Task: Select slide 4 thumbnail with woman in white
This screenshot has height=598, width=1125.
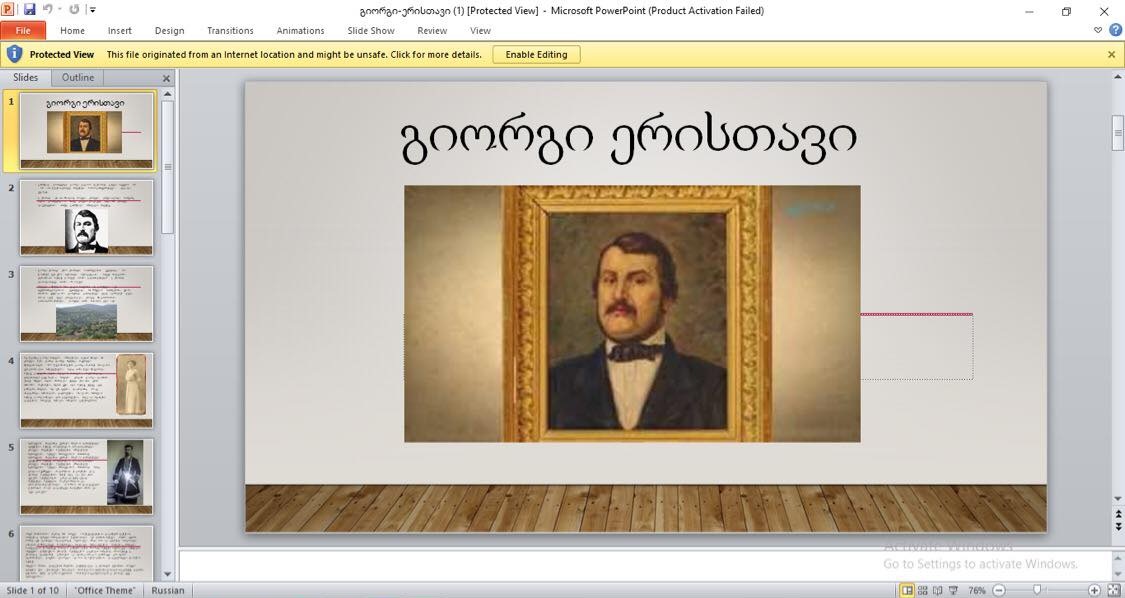Action: pyautogui.click(x=86, y=390)
